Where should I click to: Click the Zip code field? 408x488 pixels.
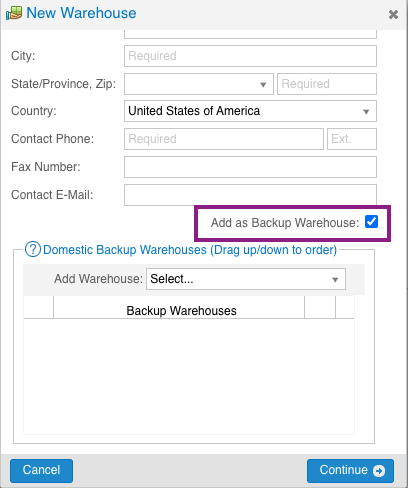(x=327, y=84)
